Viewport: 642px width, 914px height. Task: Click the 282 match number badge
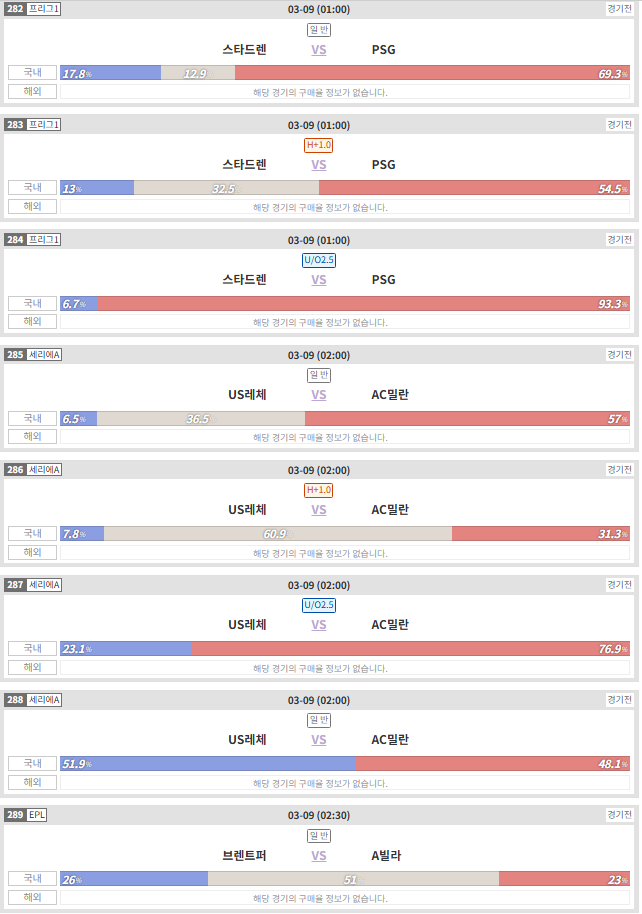coord(15,9)
